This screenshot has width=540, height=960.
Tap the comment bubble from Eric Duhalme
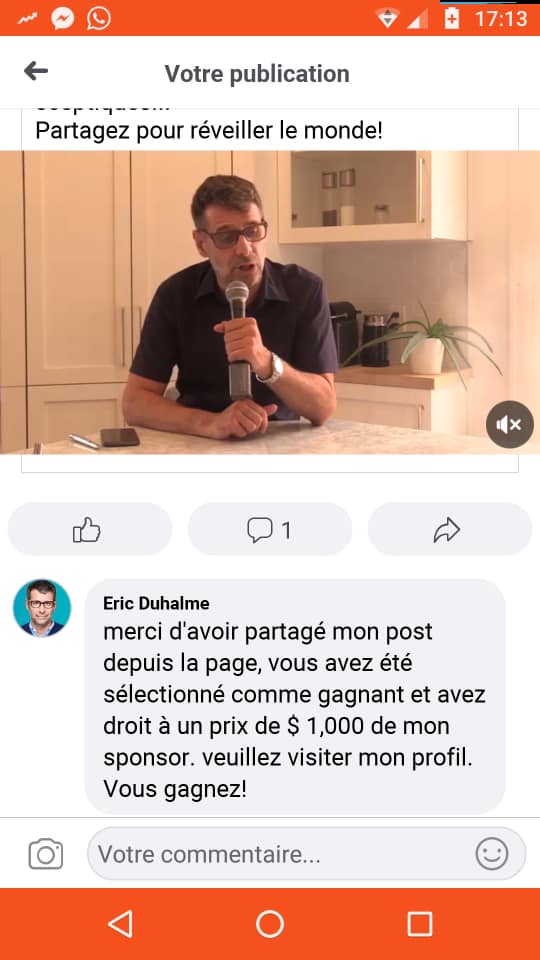pyautogui.click(x=294, y=696)
